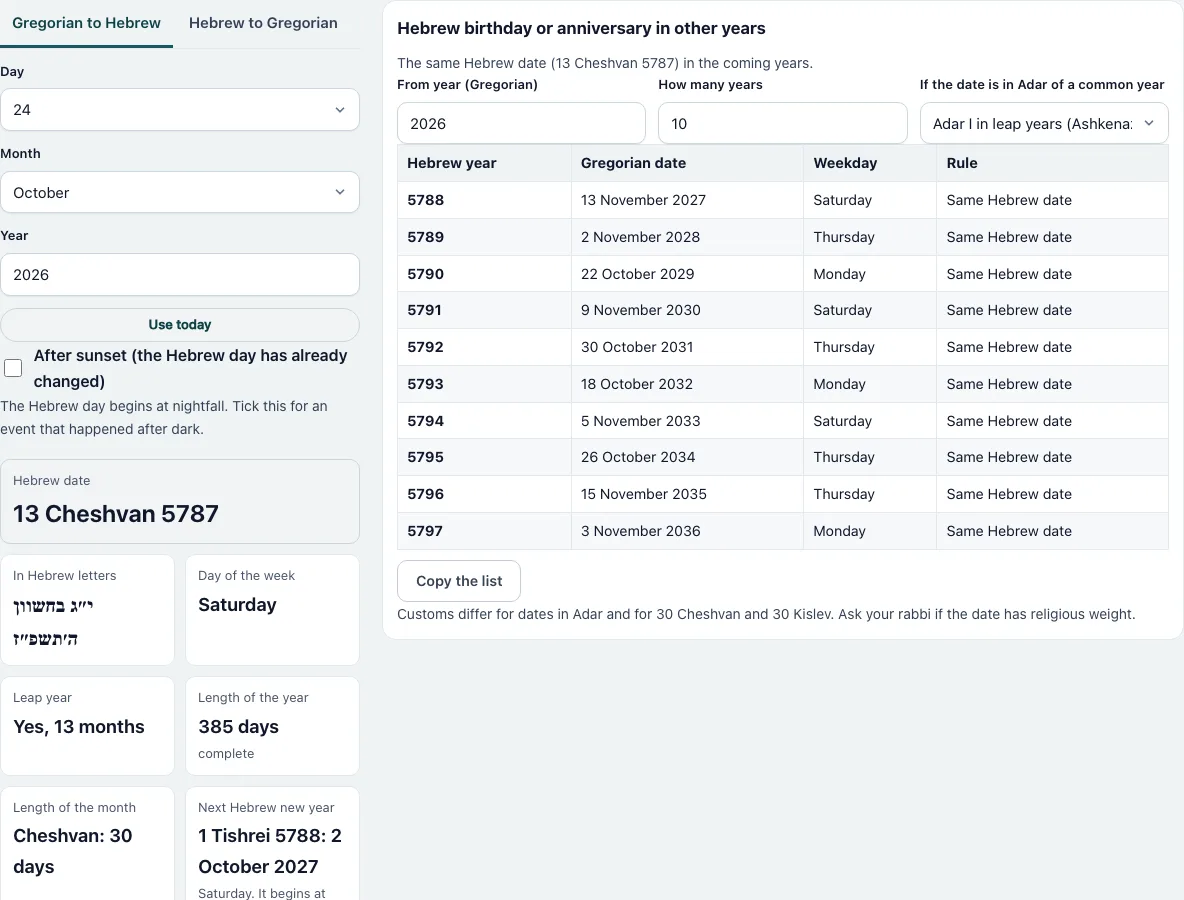Select the Hebrew date result 13 Cheshvan 5787
The image size is (1184, 900).
tap(116, 514)
